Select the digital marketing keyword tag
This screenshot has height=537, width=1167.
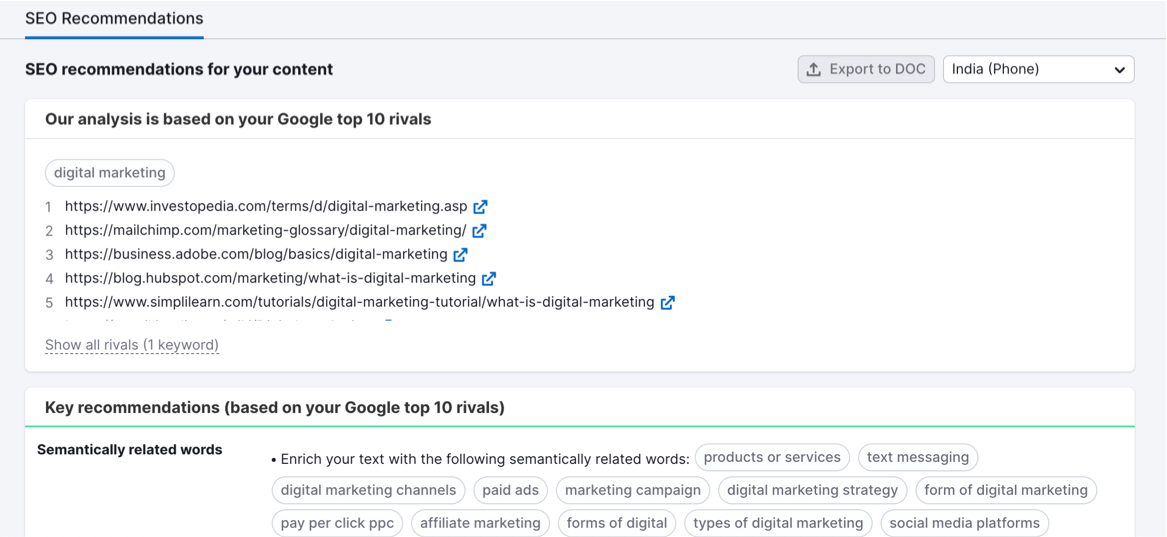110,173
